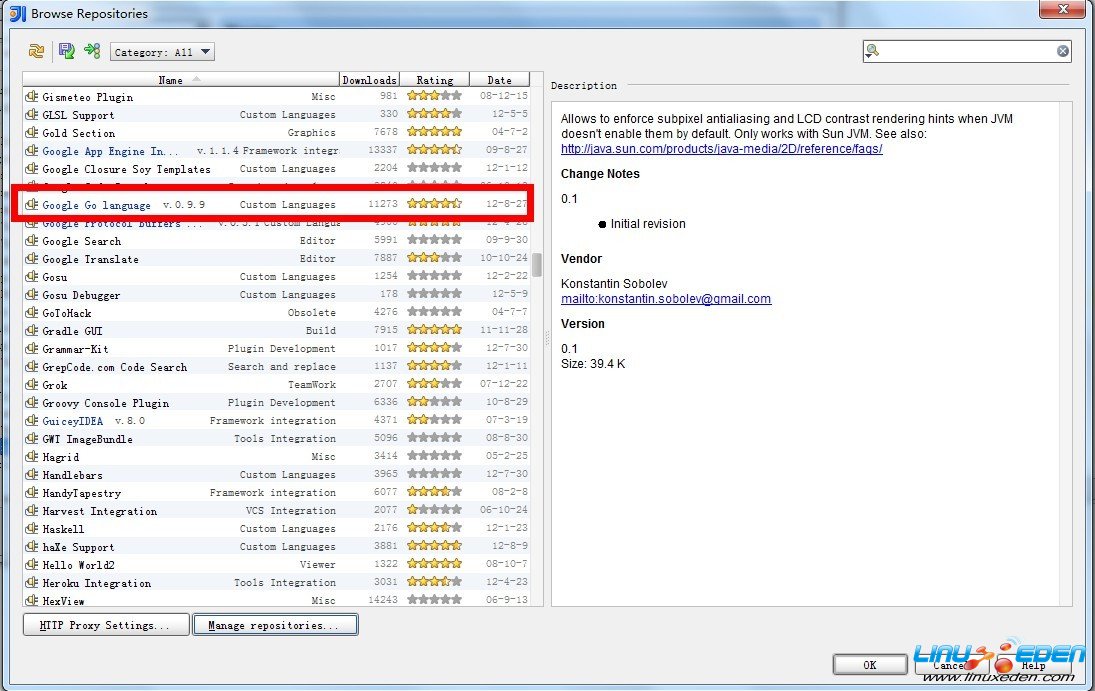This screenshot has height=691, width=1095.
Task: Open the Category: All dropdown
Action: click(162, 52)
